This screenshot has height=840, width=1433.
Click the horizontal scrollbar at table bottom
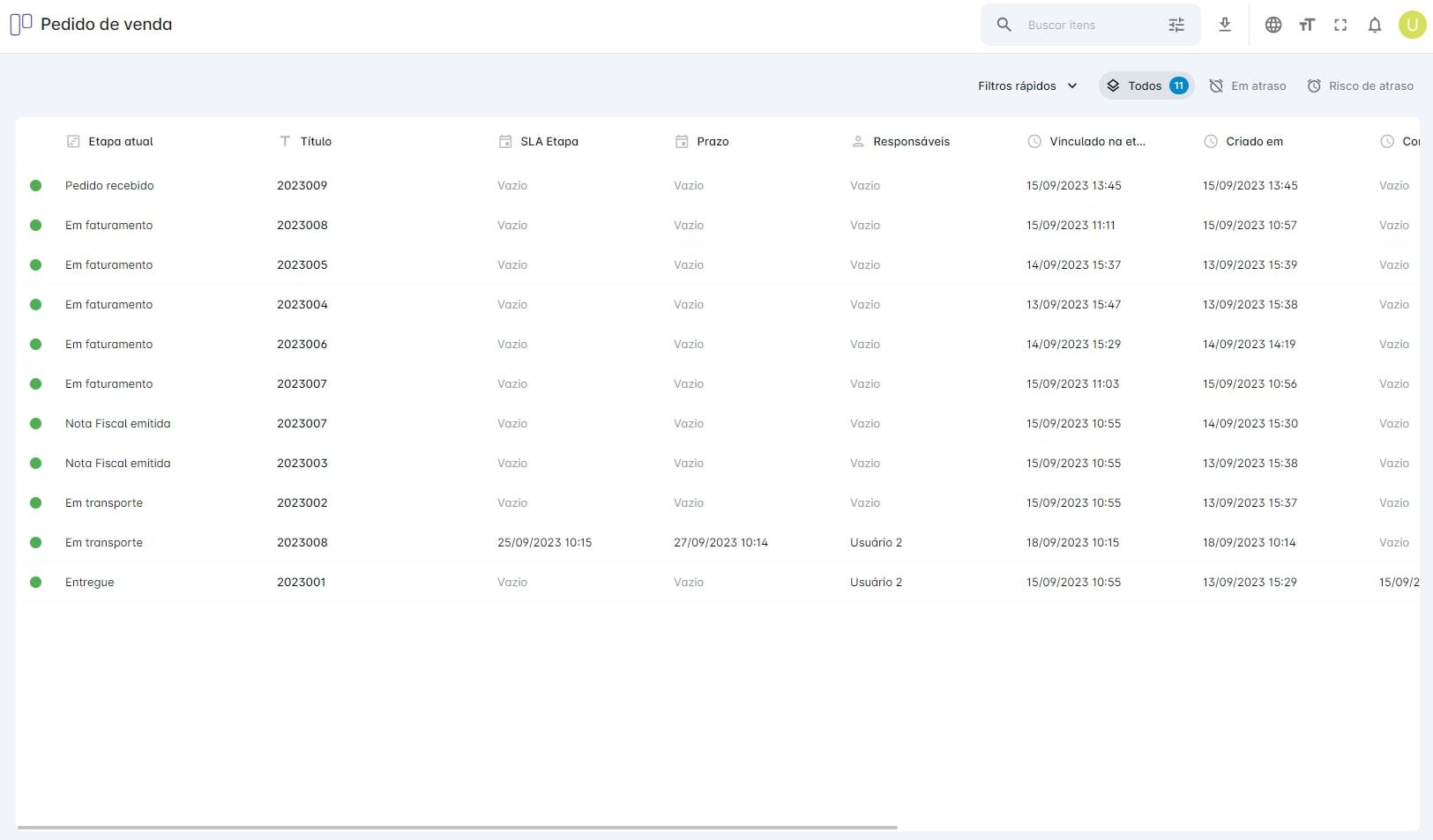click(457, 828)
